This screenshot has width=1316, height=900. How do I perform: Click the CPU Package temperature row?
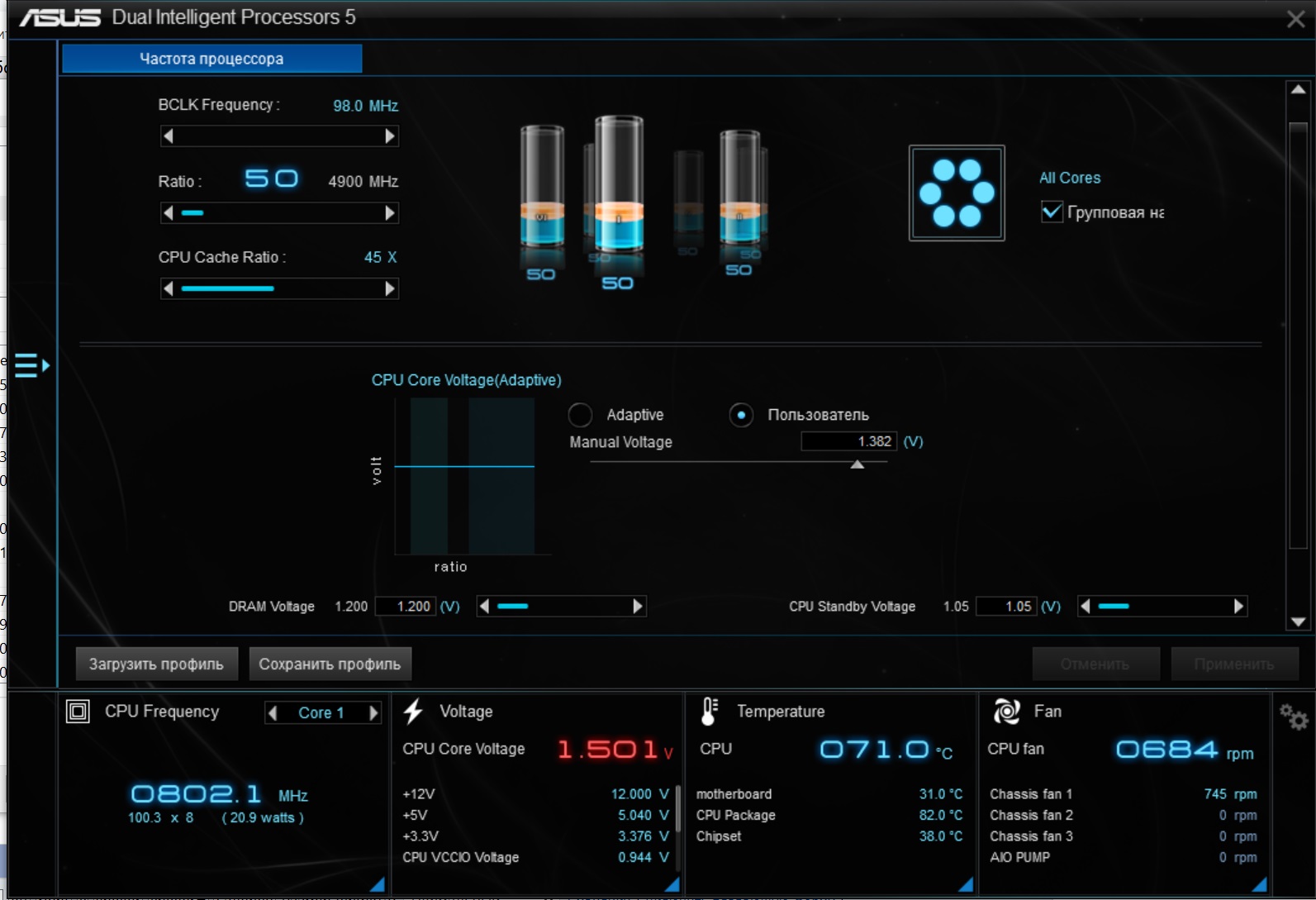(829, 816)
